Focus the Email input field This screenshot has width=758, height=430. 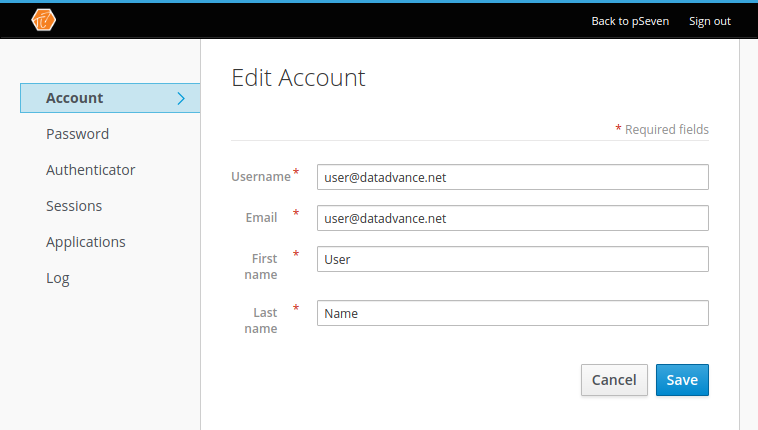[512, 218]
